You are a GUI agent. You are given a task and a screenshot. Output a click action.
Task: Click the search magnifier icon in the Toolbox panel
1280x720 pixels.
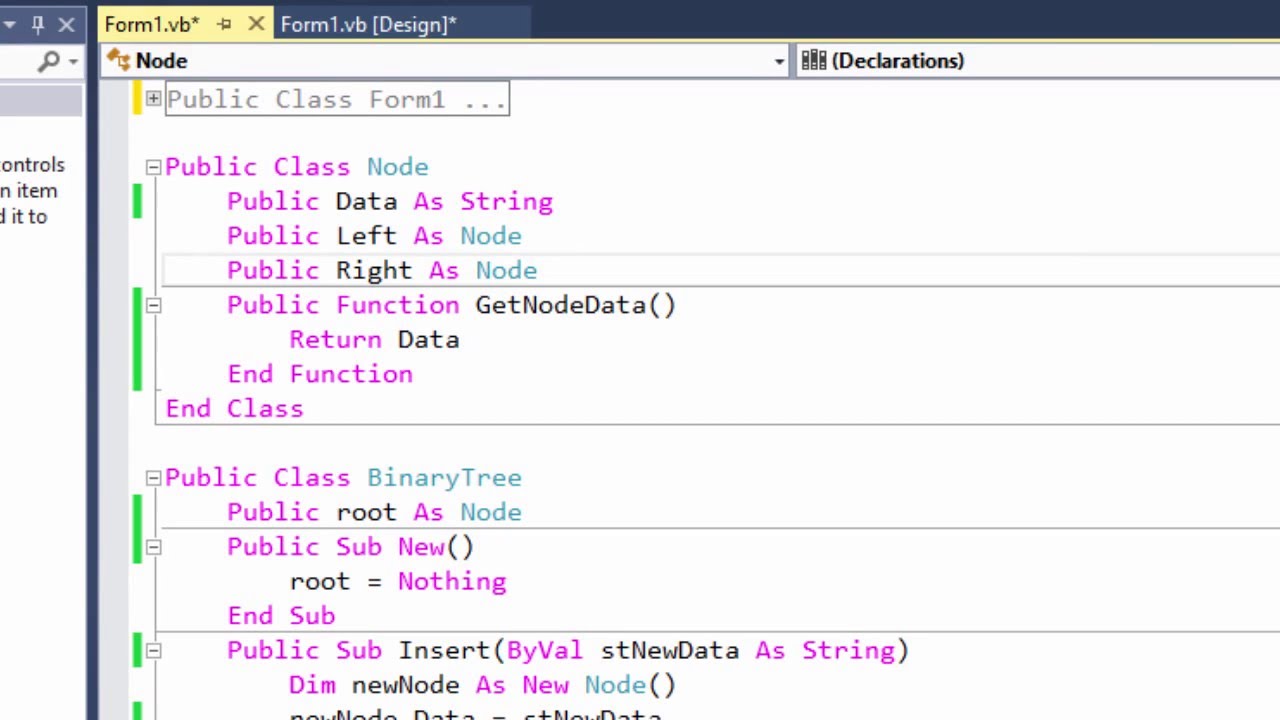pyautogui.click(x=47, y=61)
